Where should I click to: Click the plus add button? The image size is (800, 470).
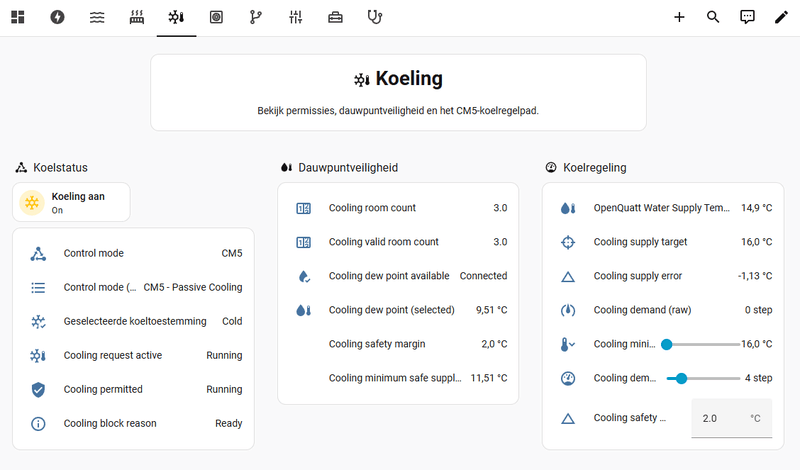point(679,17)
